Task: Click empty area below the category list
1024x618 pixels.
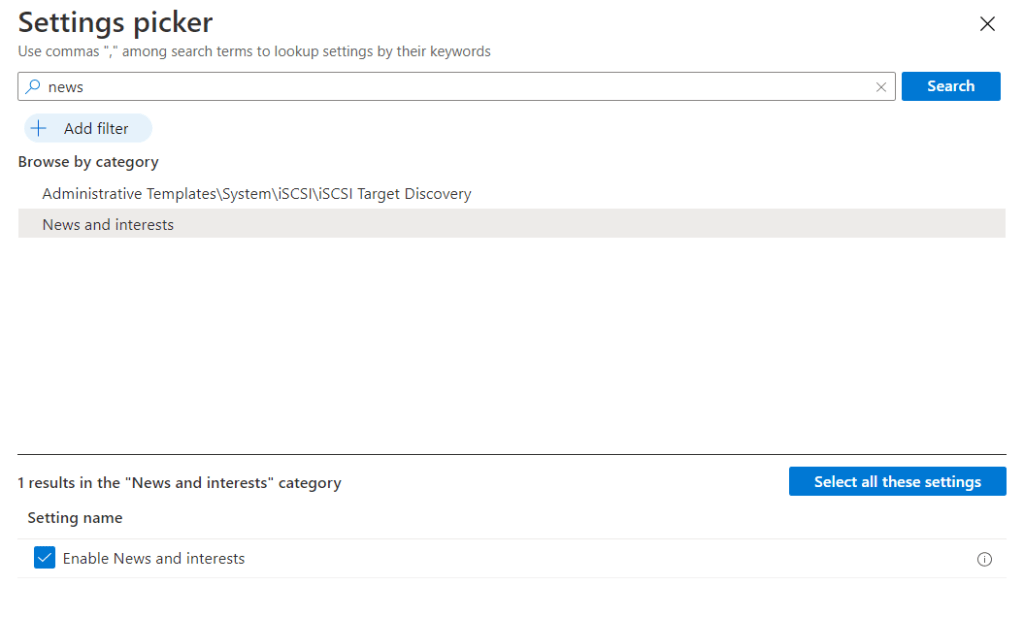Action: pyautogui.click(x=511, y=340)
